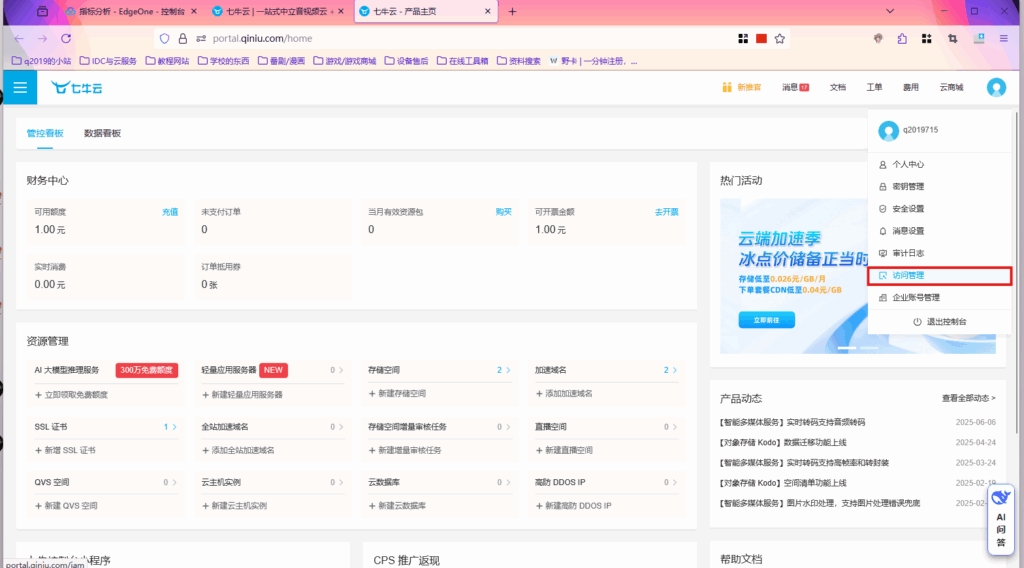The image size is (1024, 568).
Task: Expand the SSL 证书 count arrow
Action: click(175, 427)
